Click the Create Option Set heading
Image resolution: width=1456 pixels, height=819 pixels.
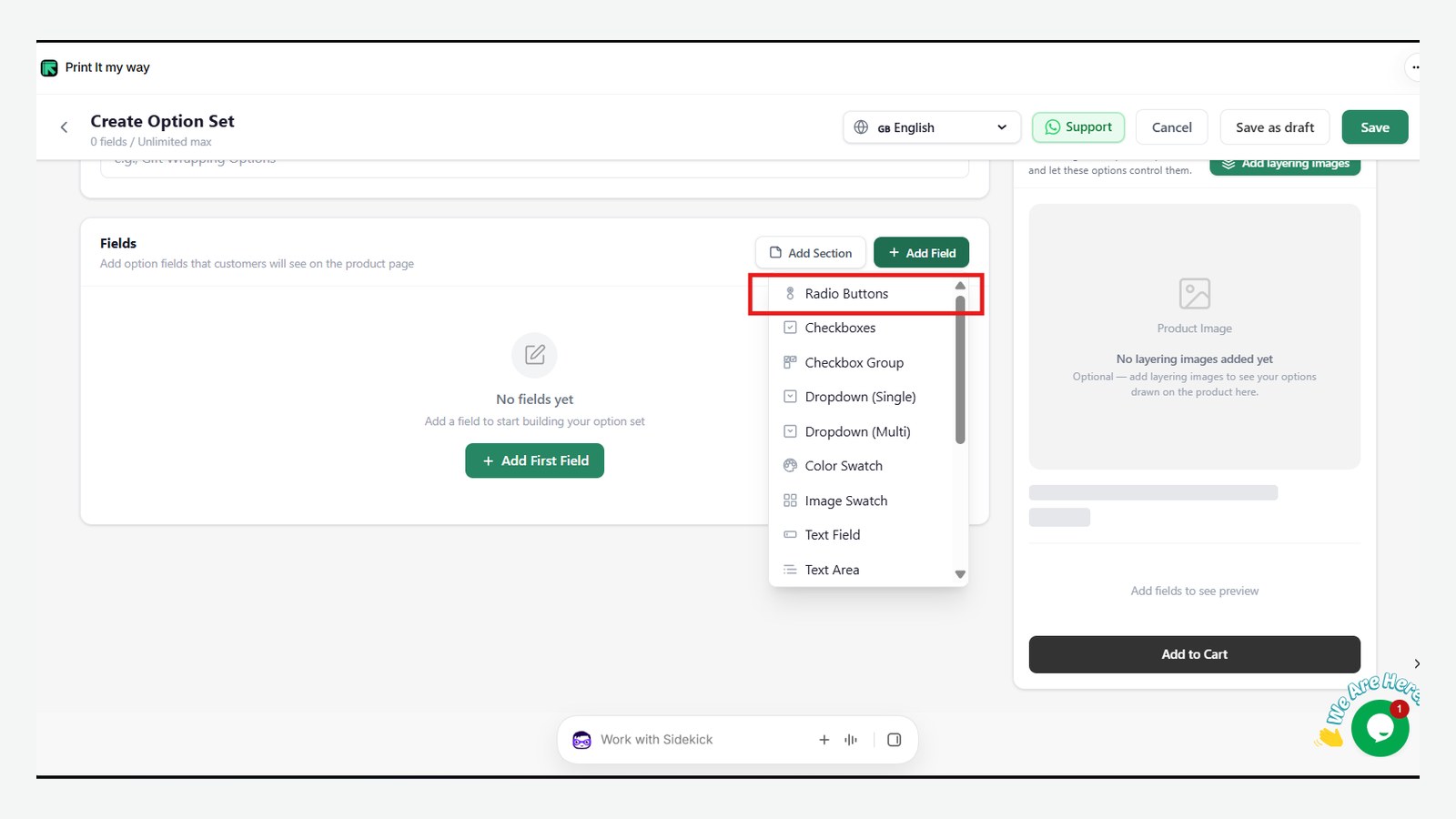point(163,121)
